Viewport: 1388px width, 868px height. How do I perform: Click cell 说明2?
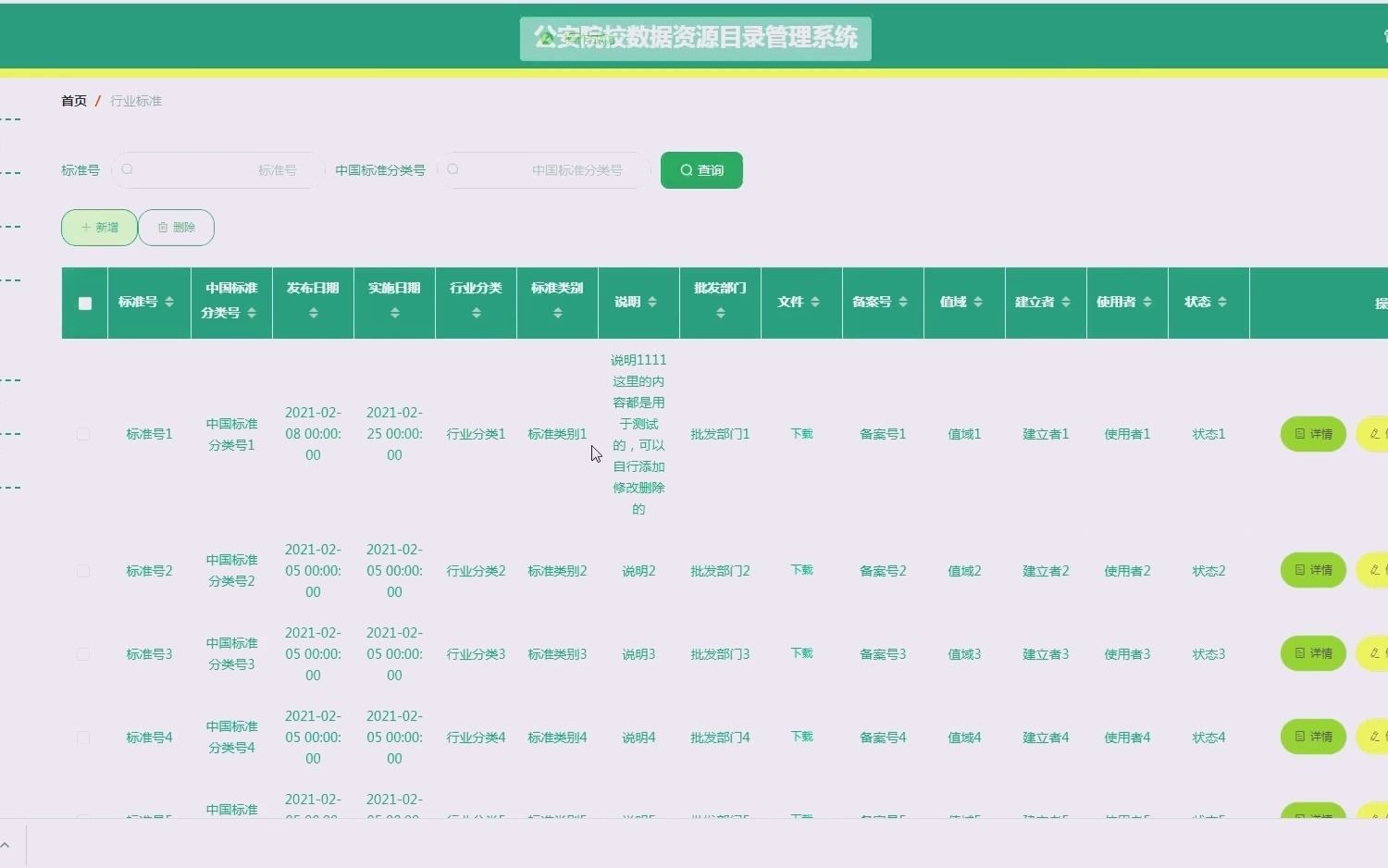click(638, 571)
